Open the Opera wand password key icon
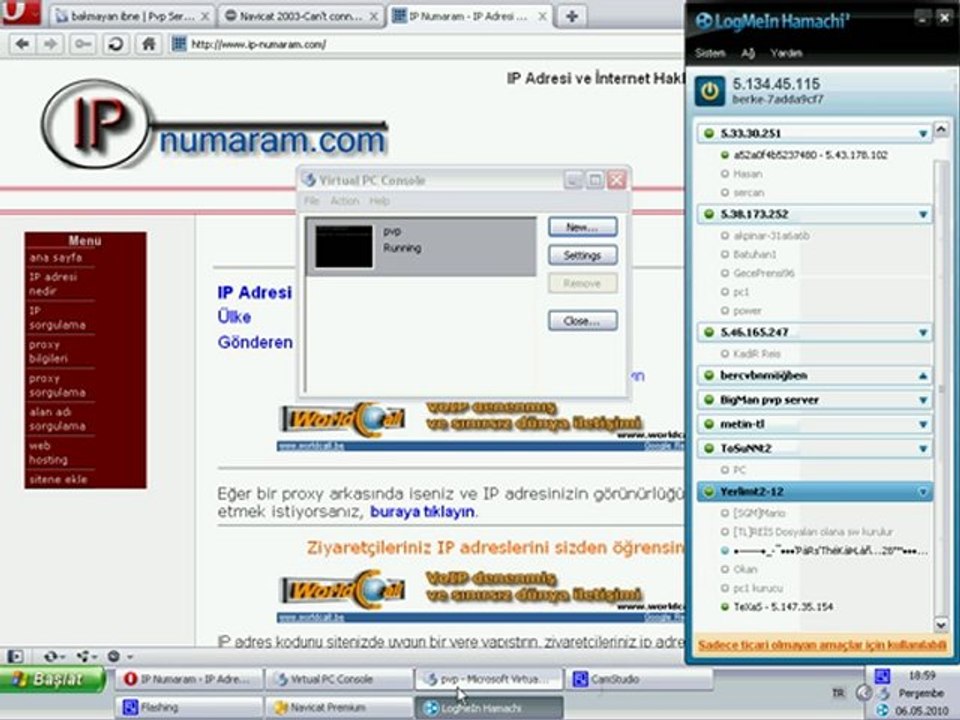Viewport: 960px width, 720px height. point(83,44)
